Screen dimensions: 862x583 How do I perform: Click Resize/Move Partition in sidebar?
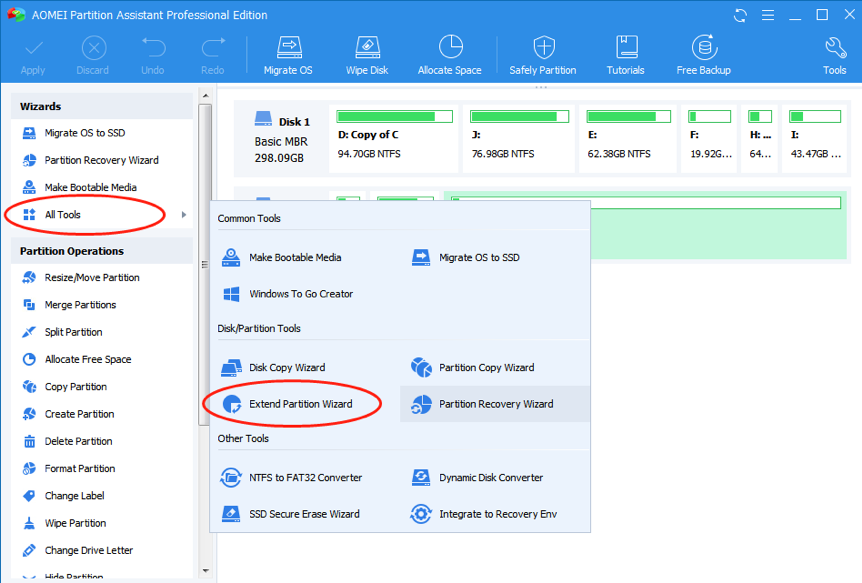click(91, 278)
